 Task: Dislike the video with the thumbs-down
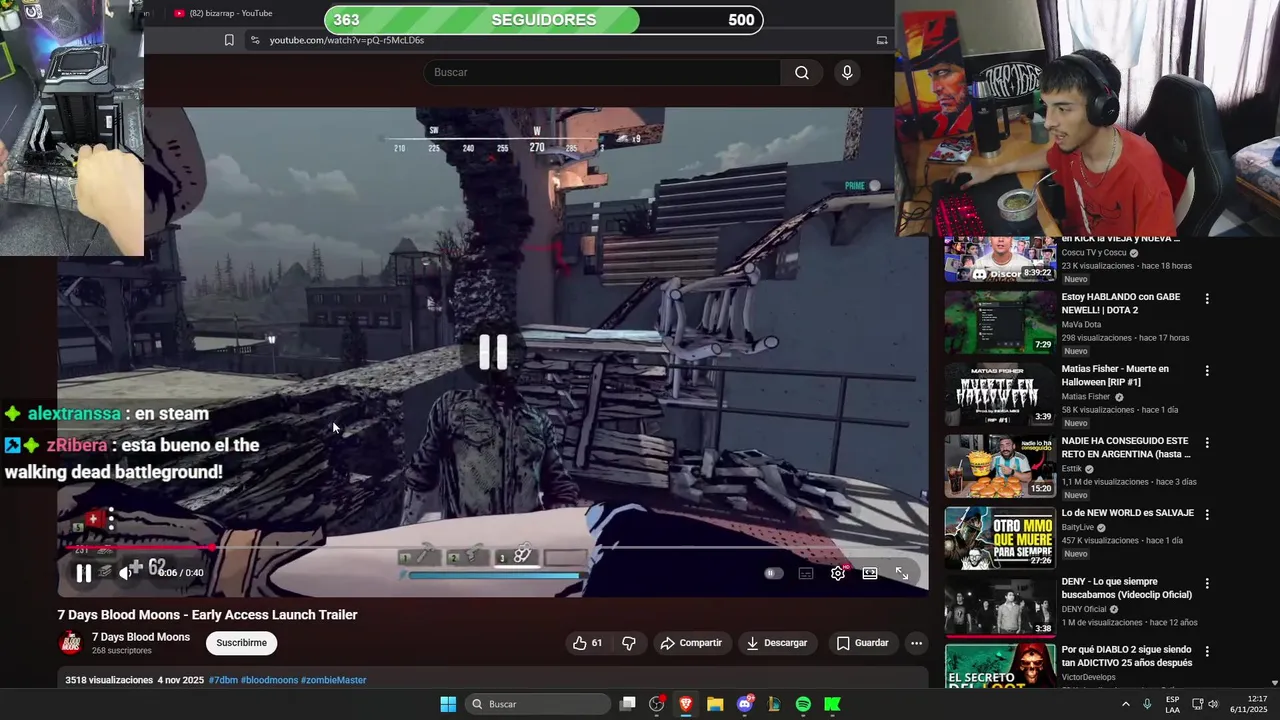(629, 643)
